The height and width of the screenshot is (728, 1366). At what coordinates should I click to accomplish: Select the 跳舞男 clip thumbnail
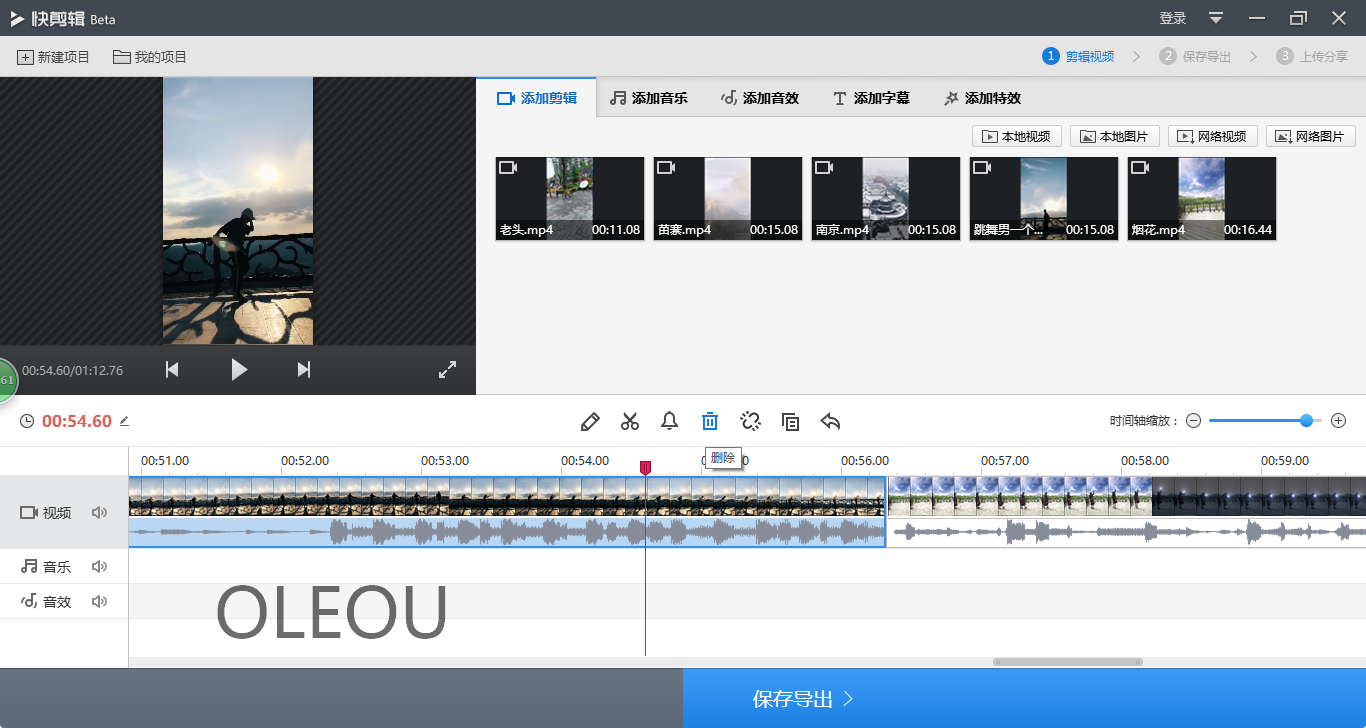[x=1044, y=198]
